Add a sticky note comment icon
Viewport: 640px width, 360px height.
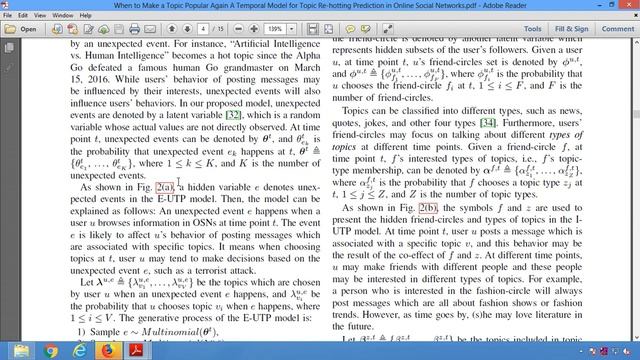coord(350,29)
